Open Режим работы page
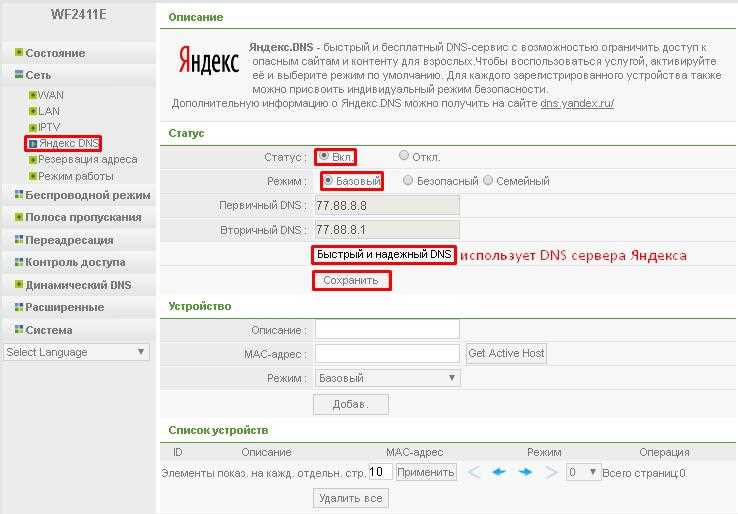This screenshot has height=514, width=738. 75,176
